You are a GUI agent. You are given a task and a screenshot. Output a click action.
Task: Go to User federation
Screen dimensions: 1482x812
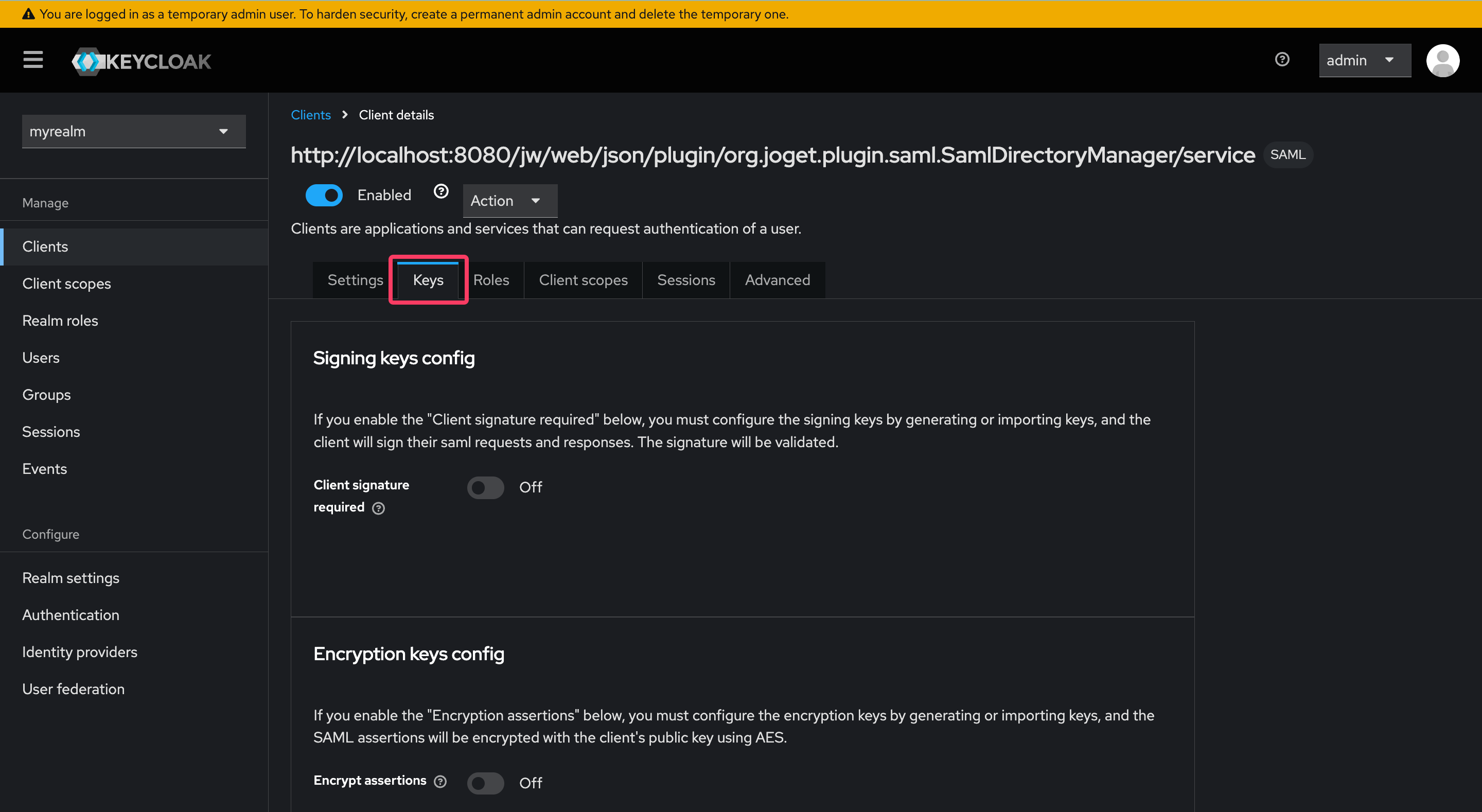click(134, 690)
